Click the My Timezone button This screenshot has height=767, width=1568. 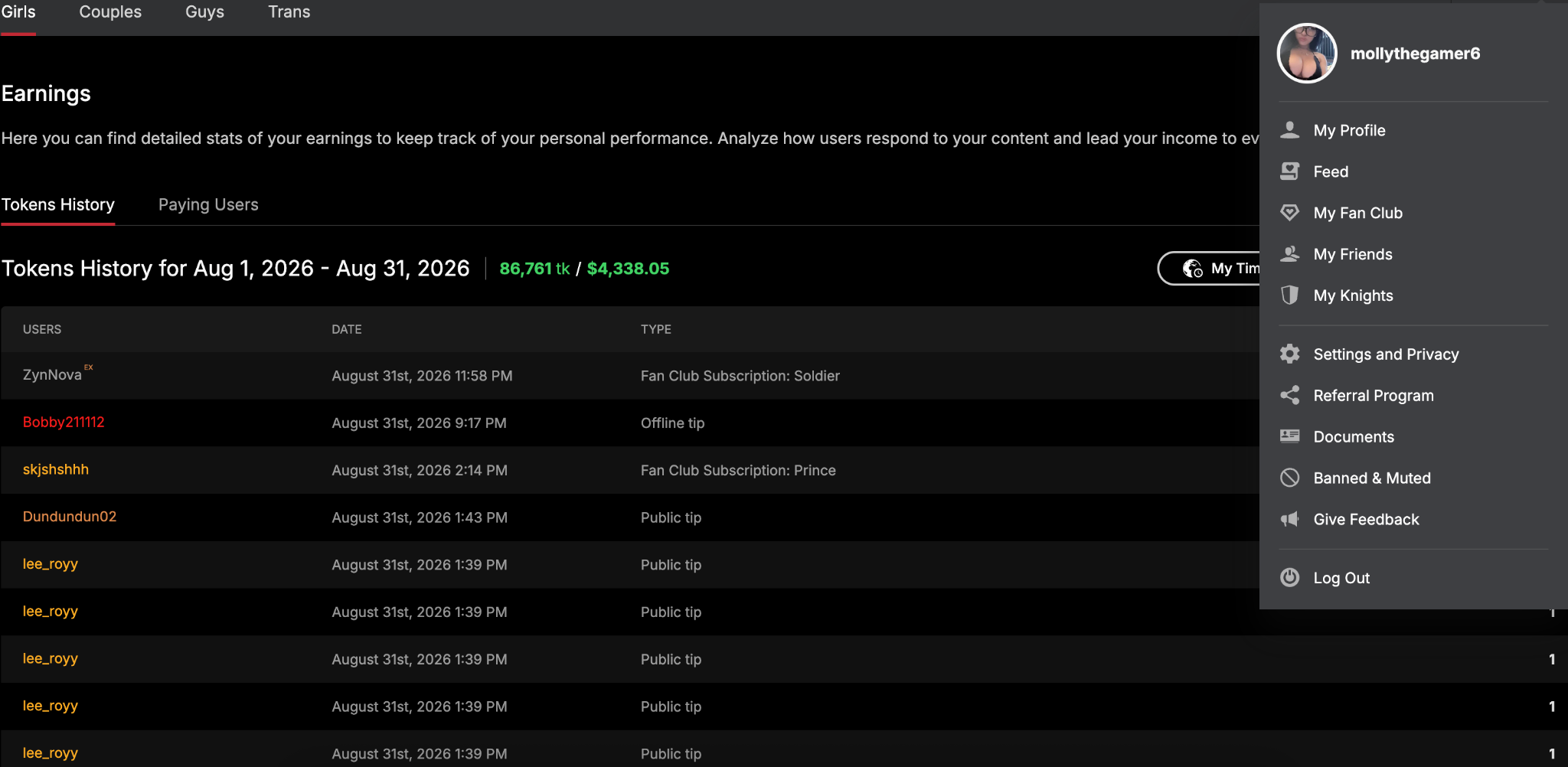1210,269
